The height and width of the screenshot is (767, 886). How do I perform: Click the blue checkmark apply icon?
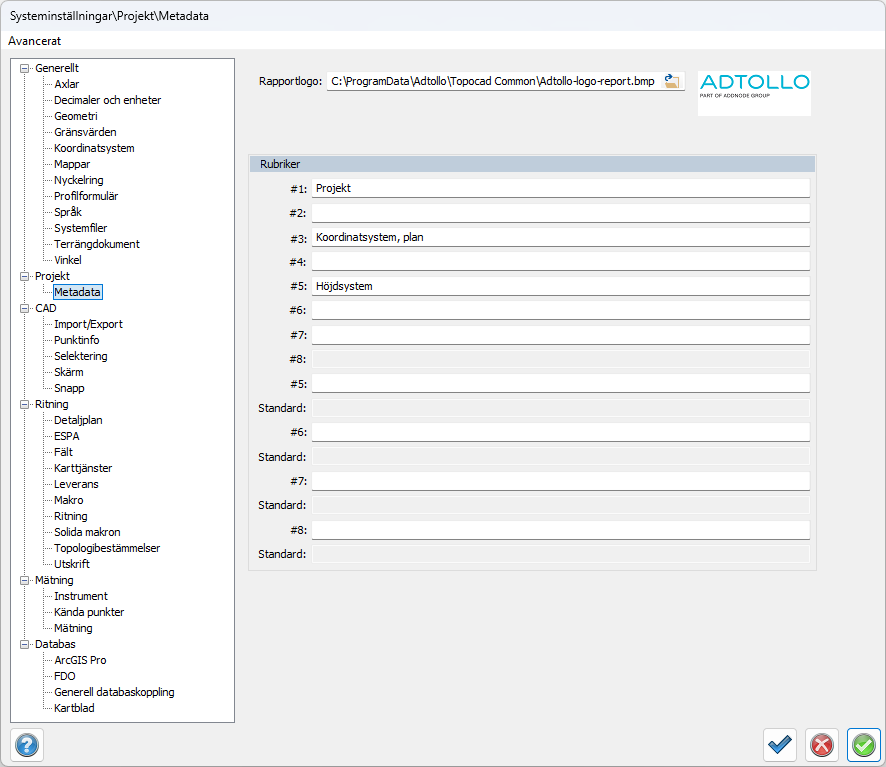click(780, 745)
